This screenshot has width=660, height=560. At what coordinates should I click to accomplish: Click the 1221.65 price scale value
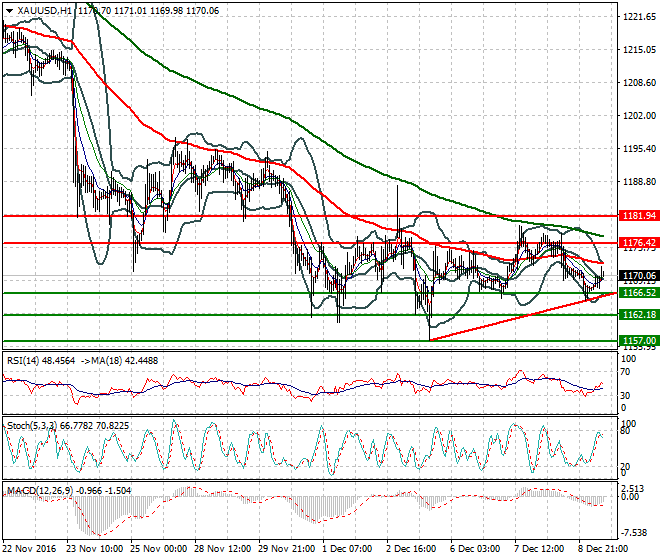pos(639,17)
